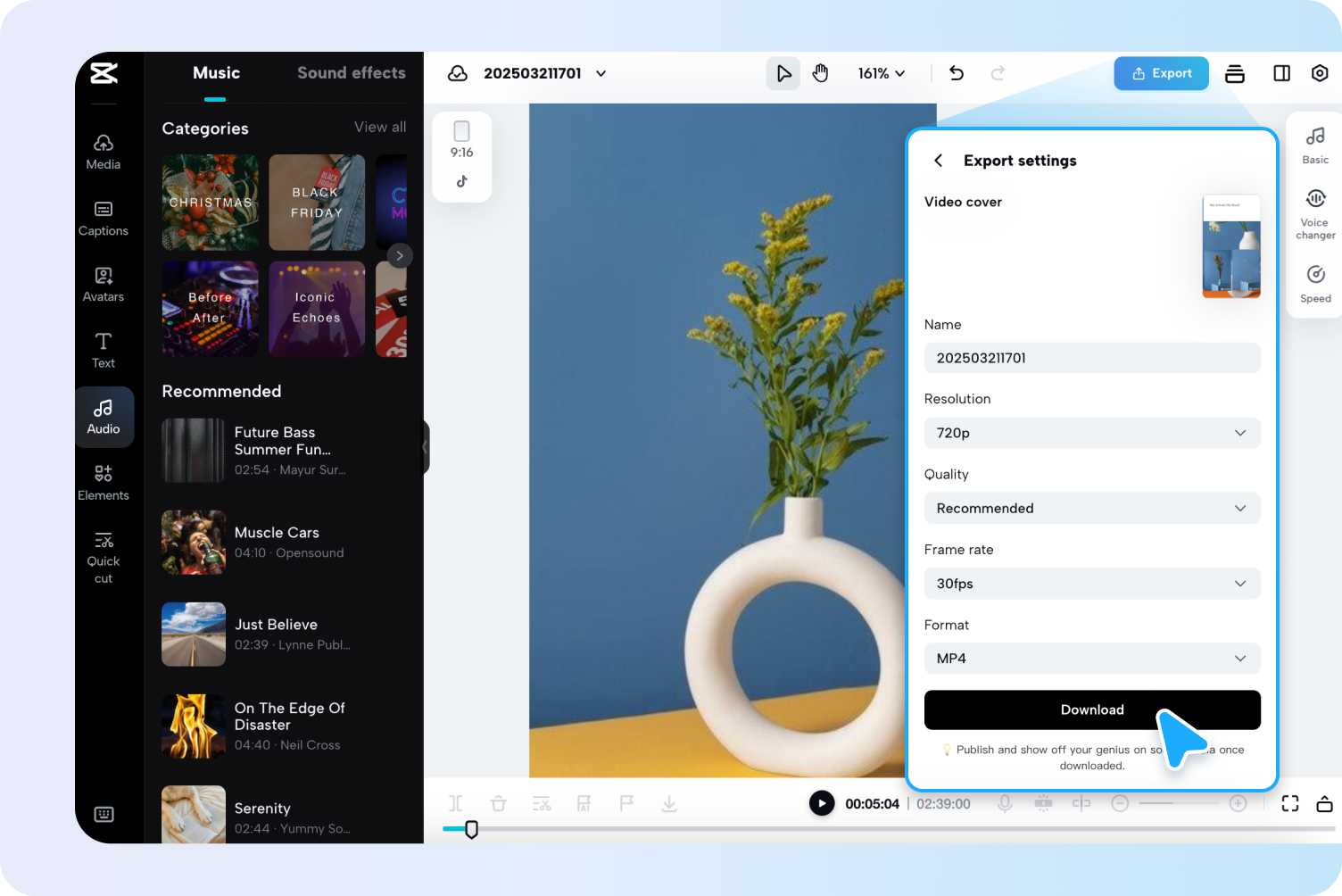Click the Name input field
This screenshot has width=1342, height=896.
(x=1092, y=358)
